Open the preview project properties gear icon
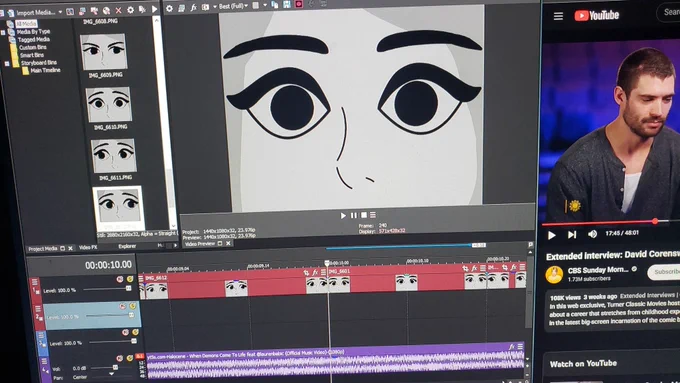 170,8
